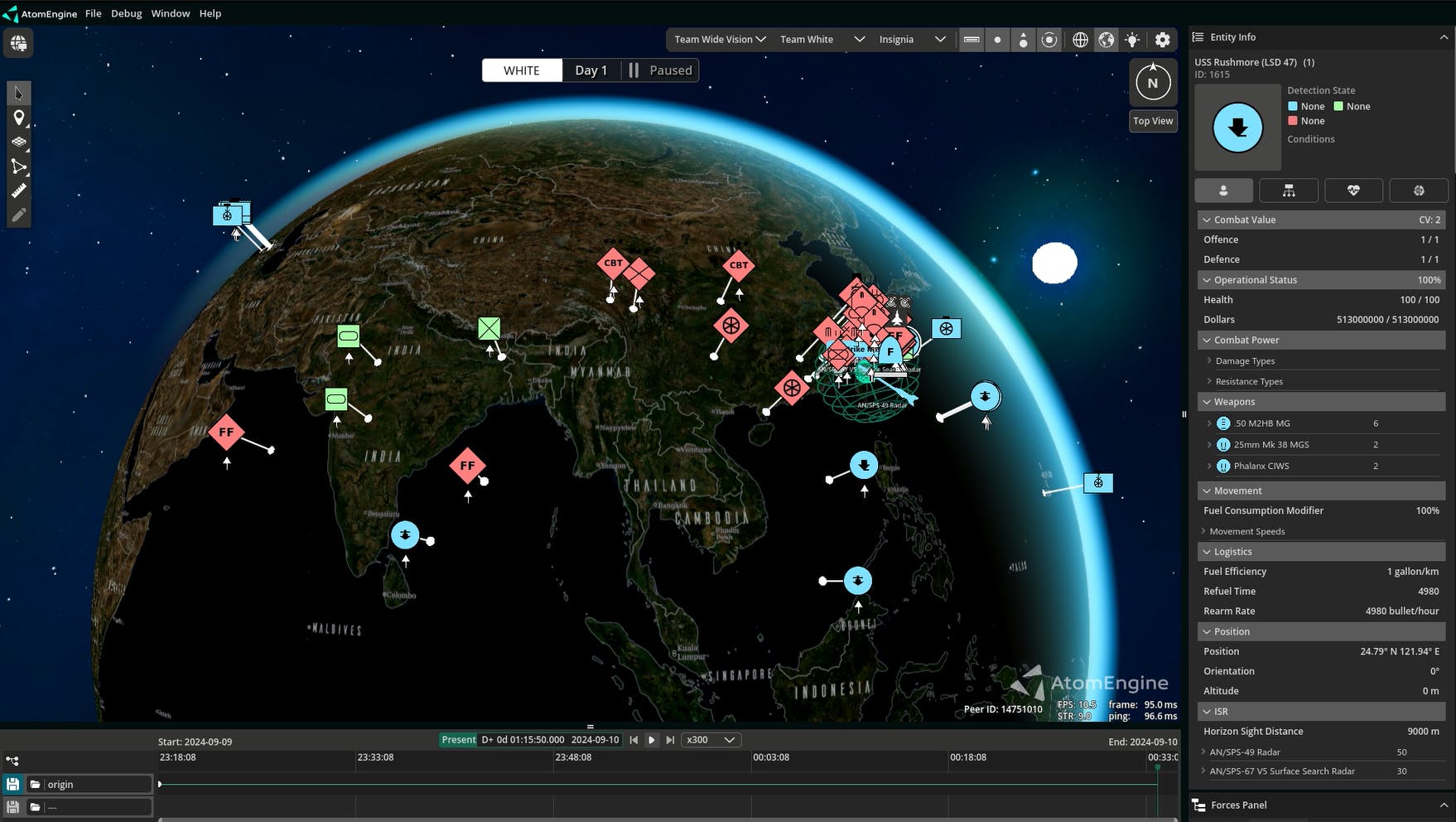1456x822 pixels.
Task: Open the health status tab for USS Rushmore
Action: pyautogui.click(x=1353, y=190)
